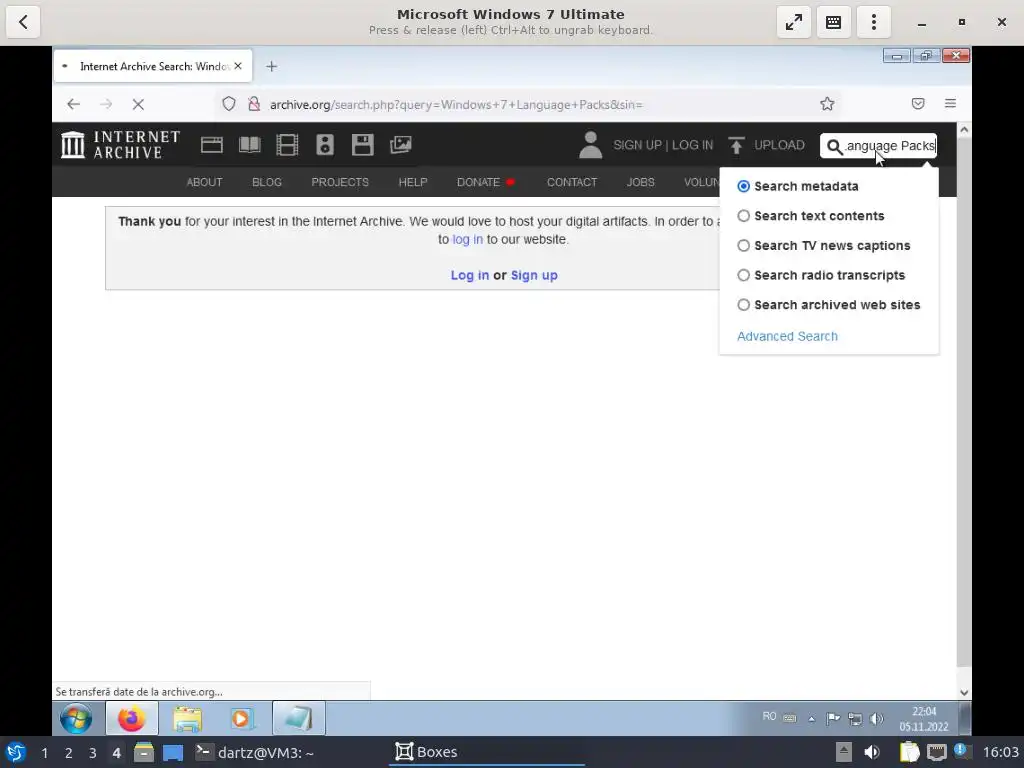This screenshot has width=1024, height=768.
Task: Click the UPLOAD text link
Action: [x=779, y=145]
